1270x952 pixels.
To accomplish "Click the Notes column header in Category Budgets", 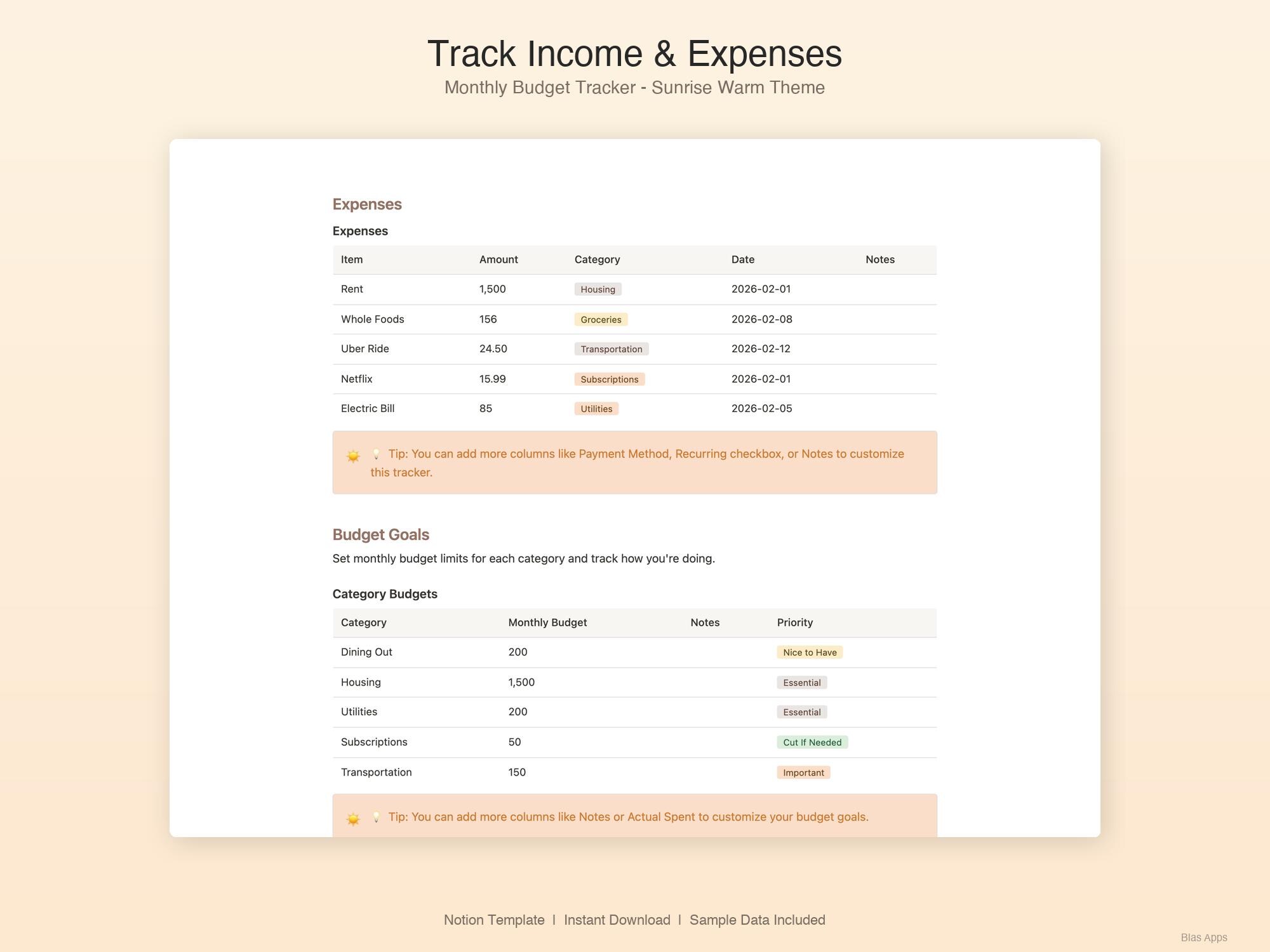I will point(705,623).
